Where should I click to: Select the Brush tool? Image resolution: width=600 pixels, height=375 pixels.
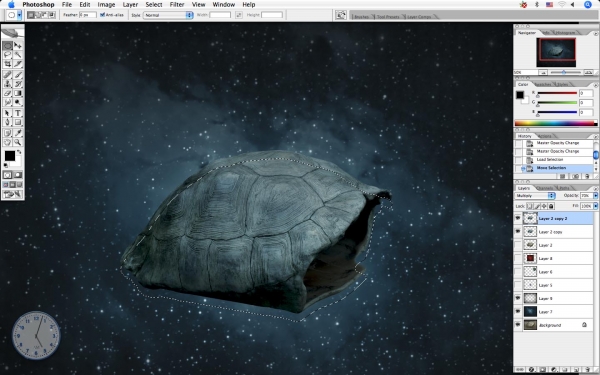pos(18,75)
